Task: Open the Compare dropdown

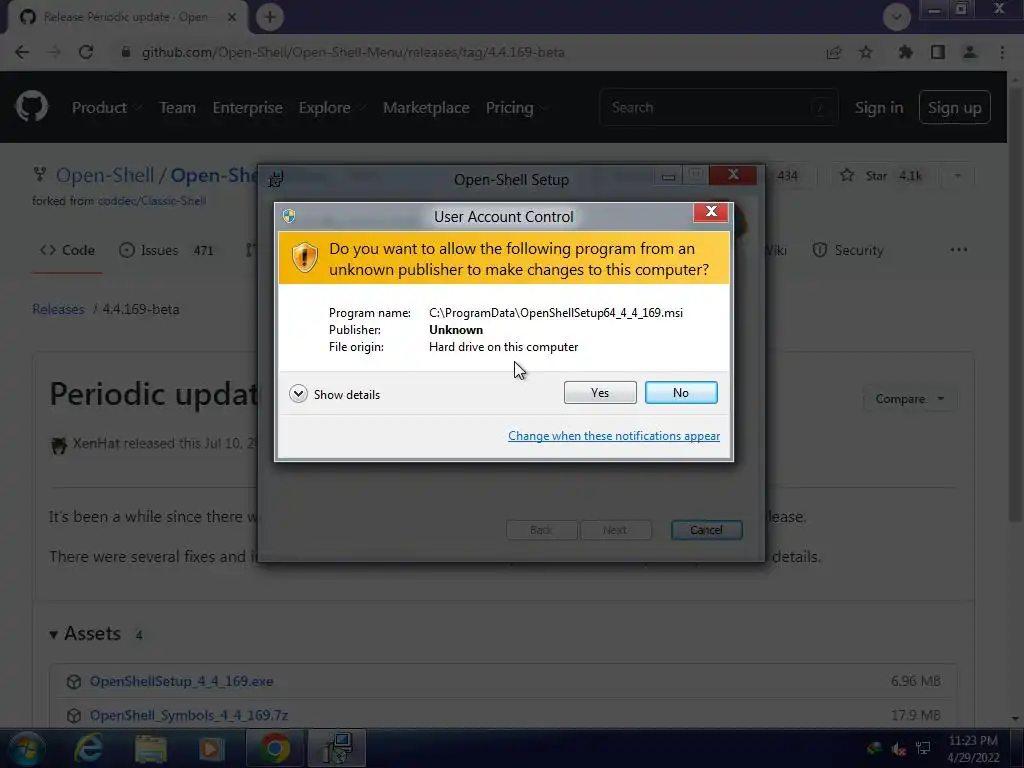Action: pyautogui.click(x=910, y=398)
